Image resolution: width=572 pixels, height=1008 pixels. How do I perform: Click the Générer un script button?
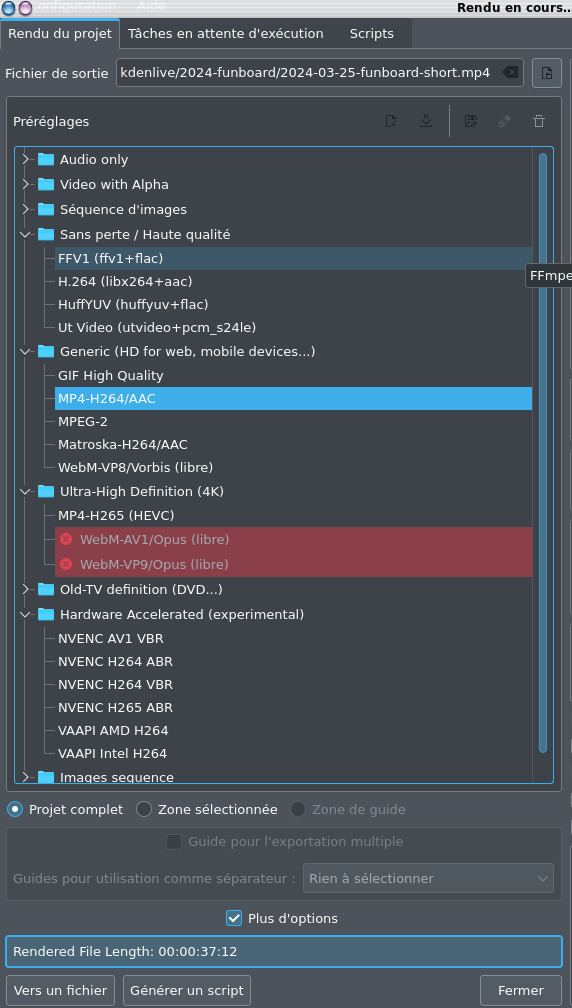tap(186, 990)
